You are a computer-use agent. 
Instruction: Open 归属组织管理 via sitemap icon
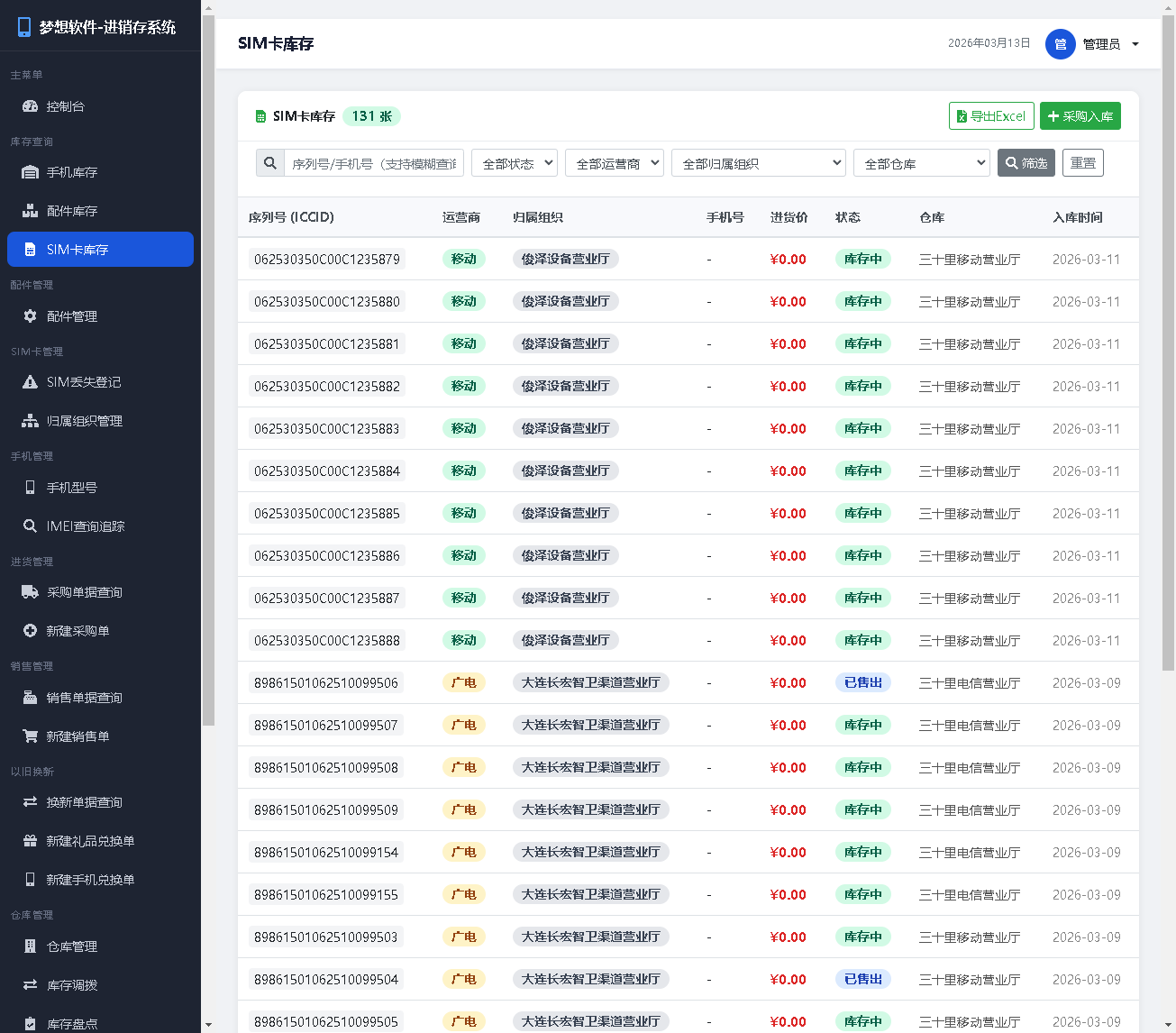(30, 421)
